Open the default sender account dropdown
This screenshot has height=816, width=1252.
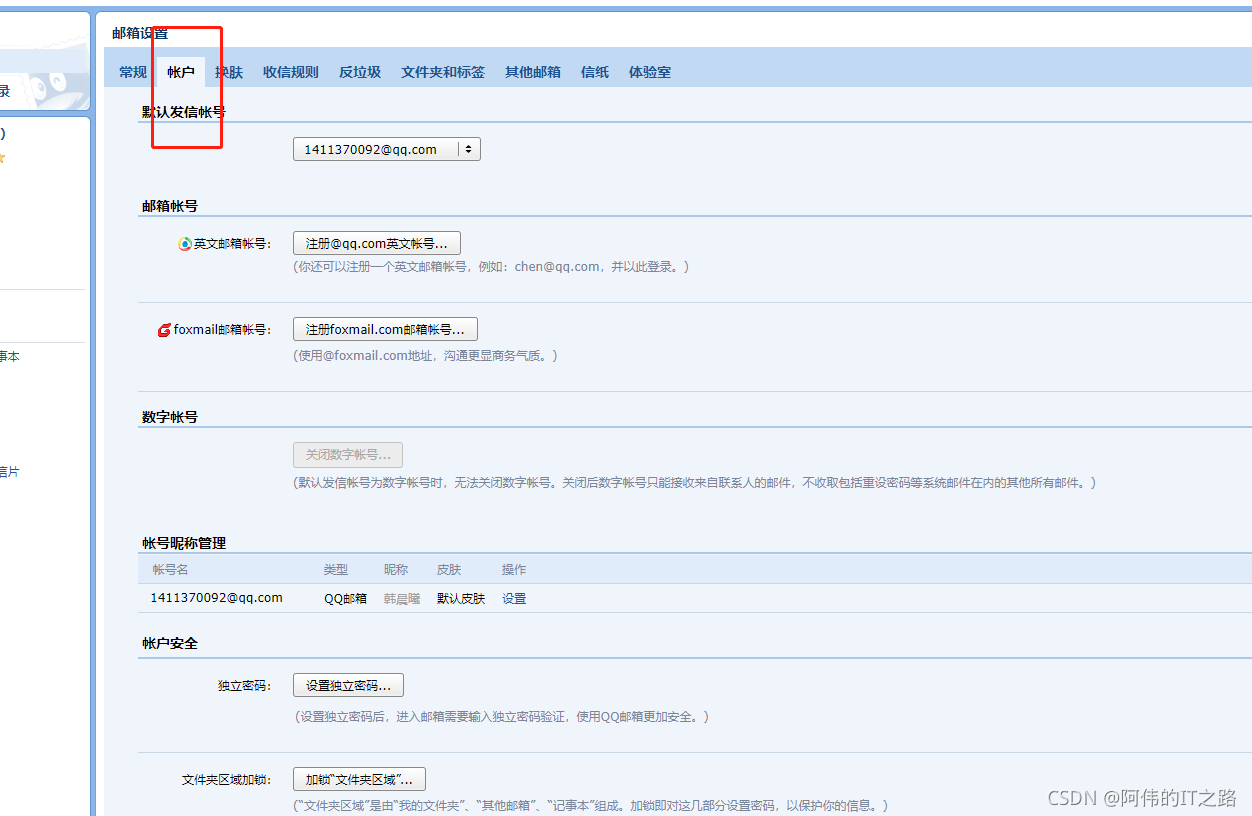387,149
